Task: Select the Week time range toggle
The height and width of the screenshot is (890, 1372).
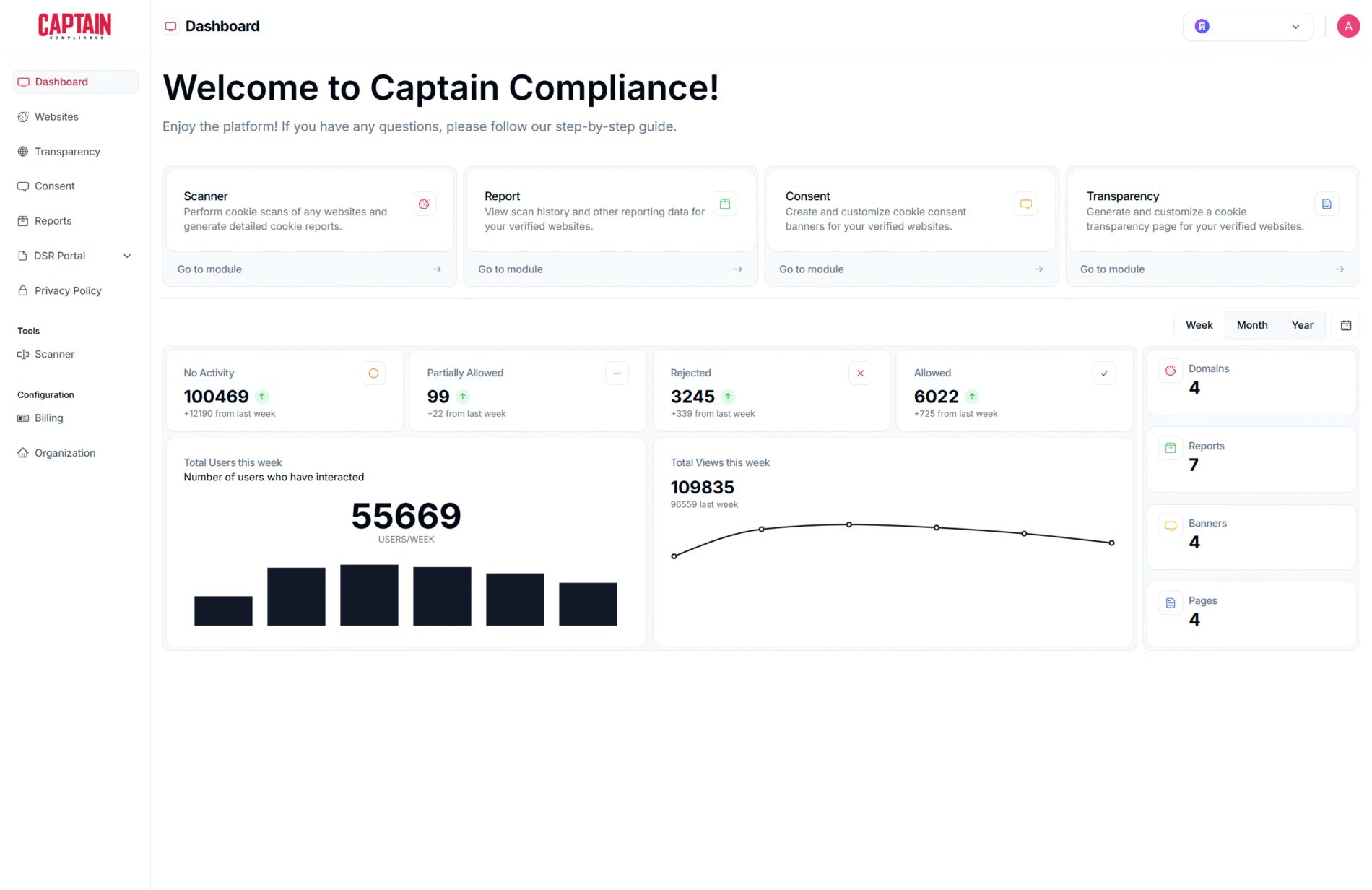Action: 1199,325
